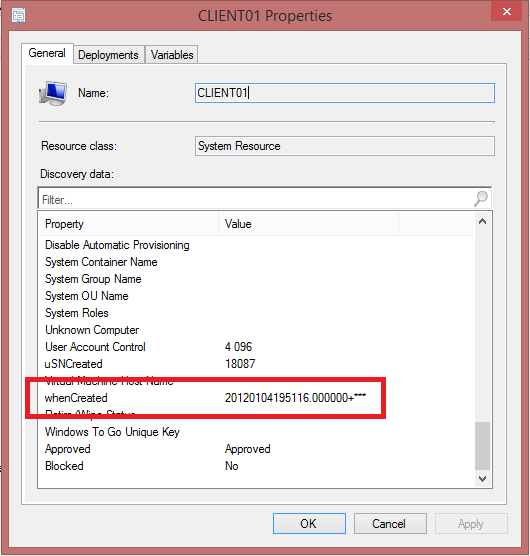Select the whenCreated property row

256,398
